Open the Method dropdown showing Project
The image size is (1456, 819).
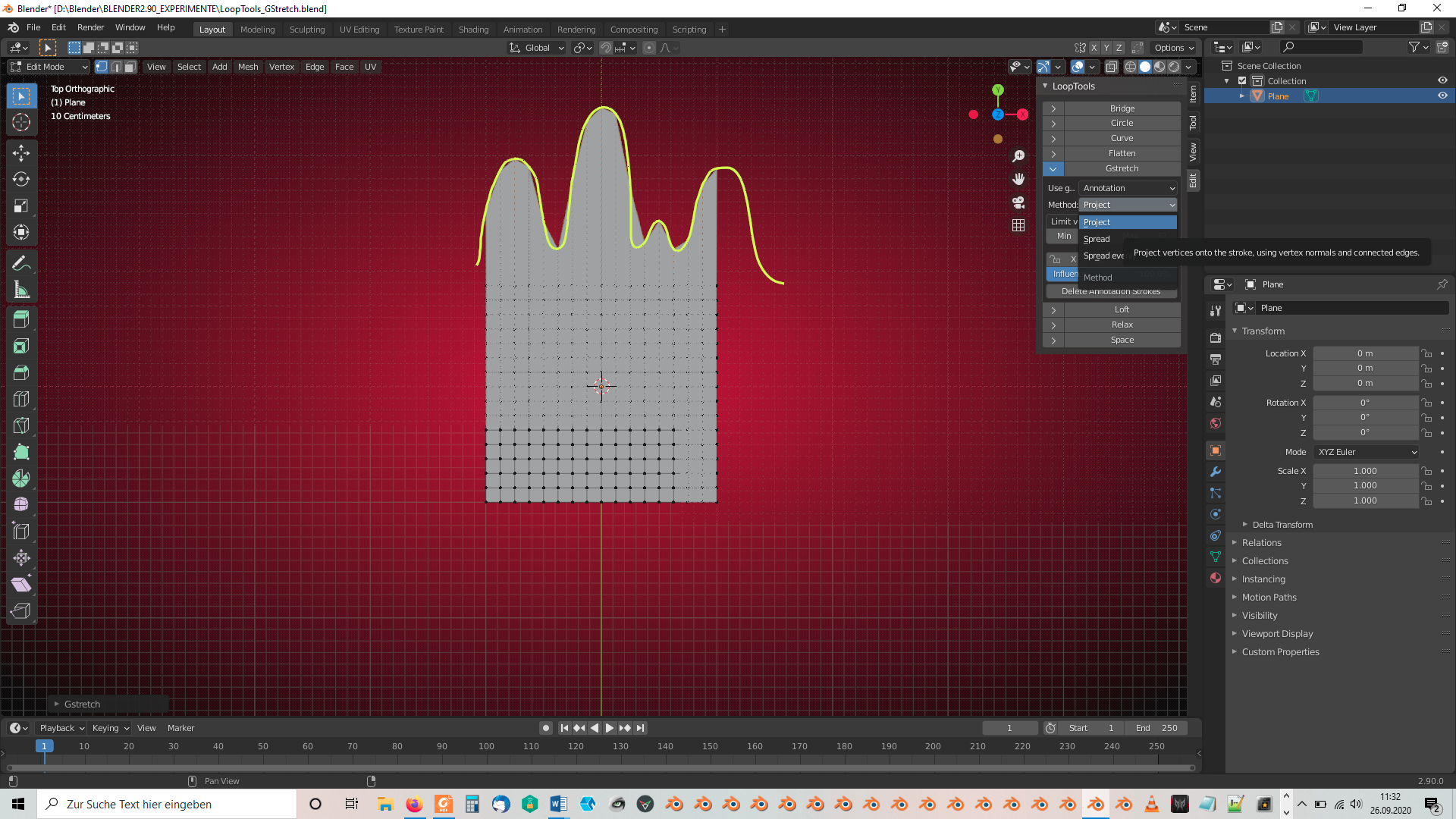click(x=1128, y=205)
